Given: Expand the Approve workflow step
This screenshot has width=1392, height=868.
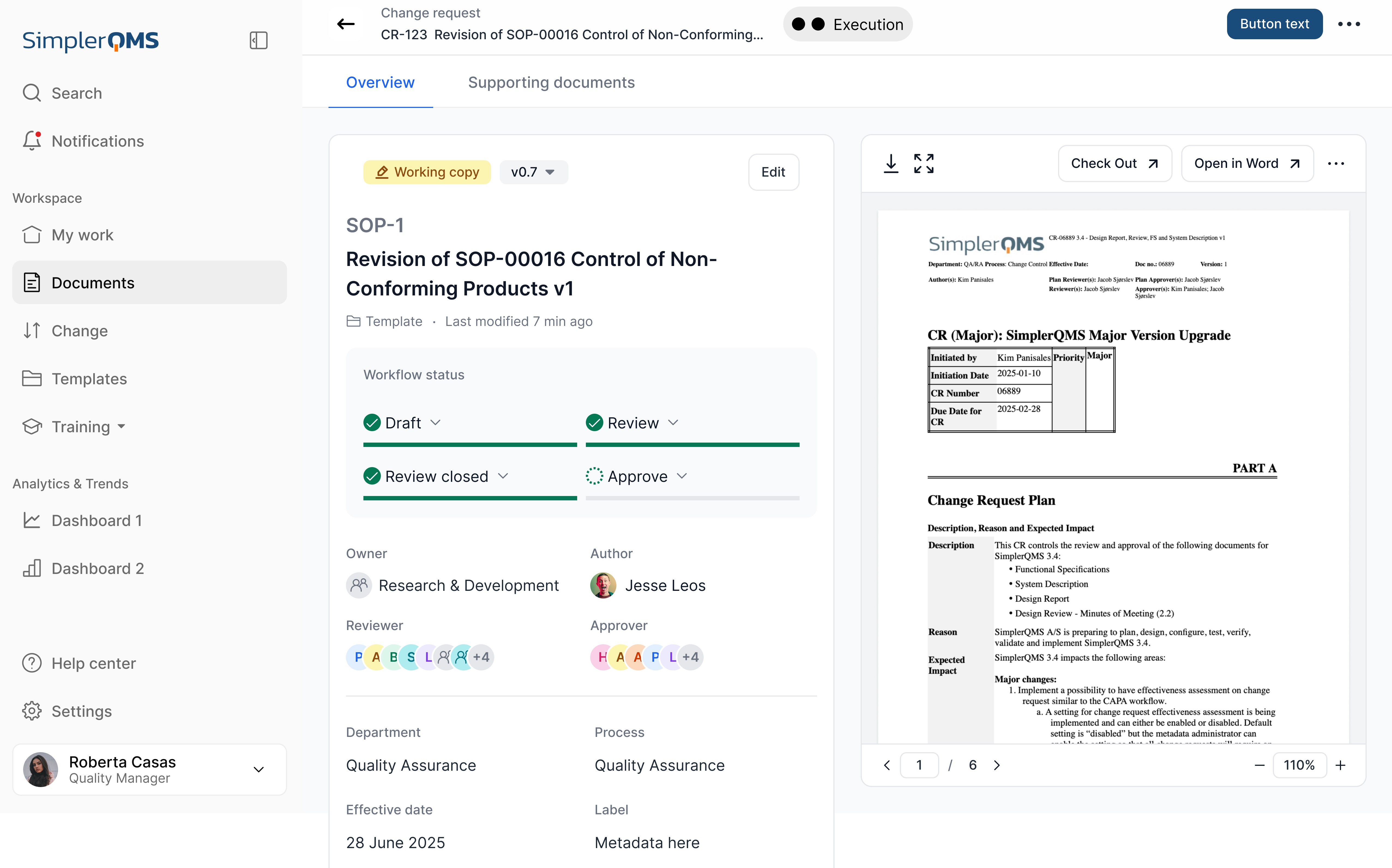Looking at the screenshot, I should click(682, 476).
